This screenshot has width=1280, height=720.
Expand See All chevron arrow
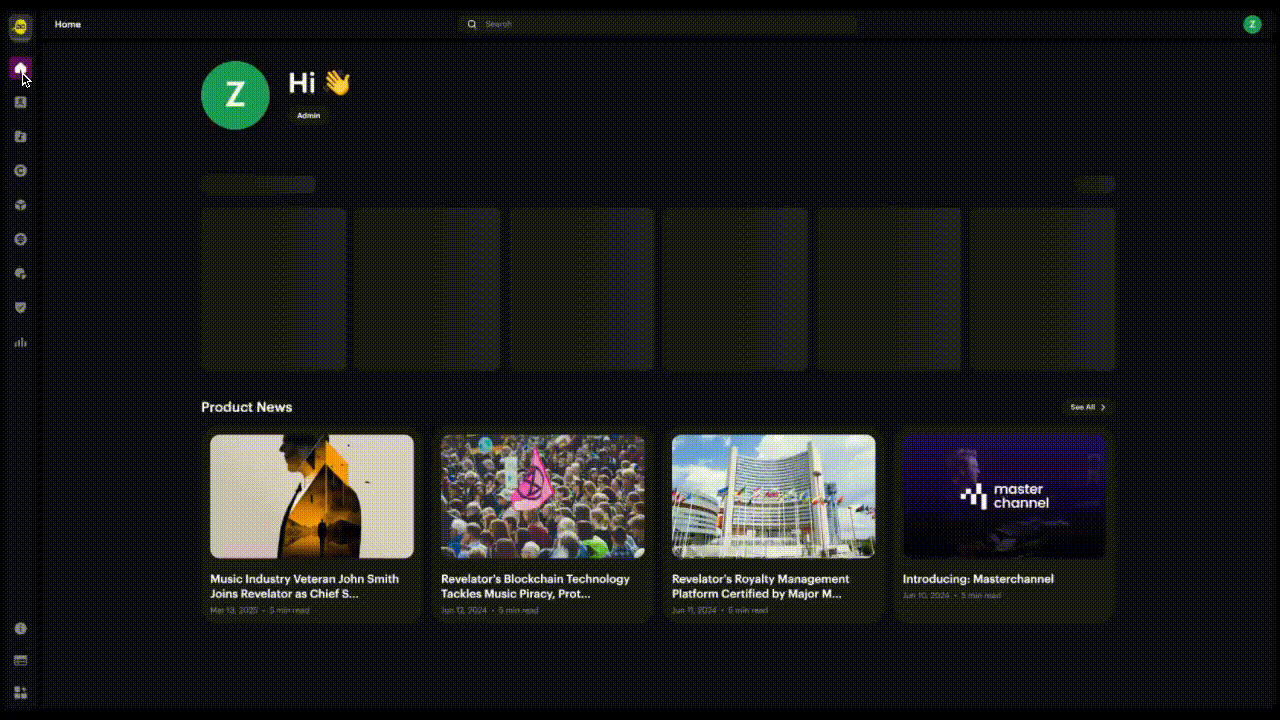point(1103,407)
